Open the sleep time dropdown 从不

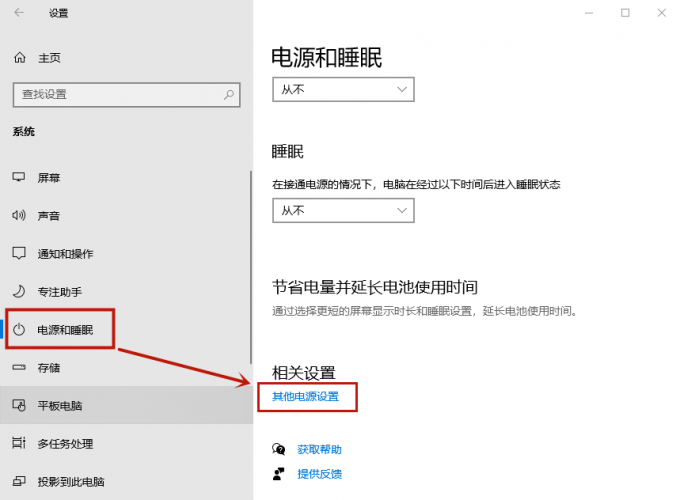point(343,210)
